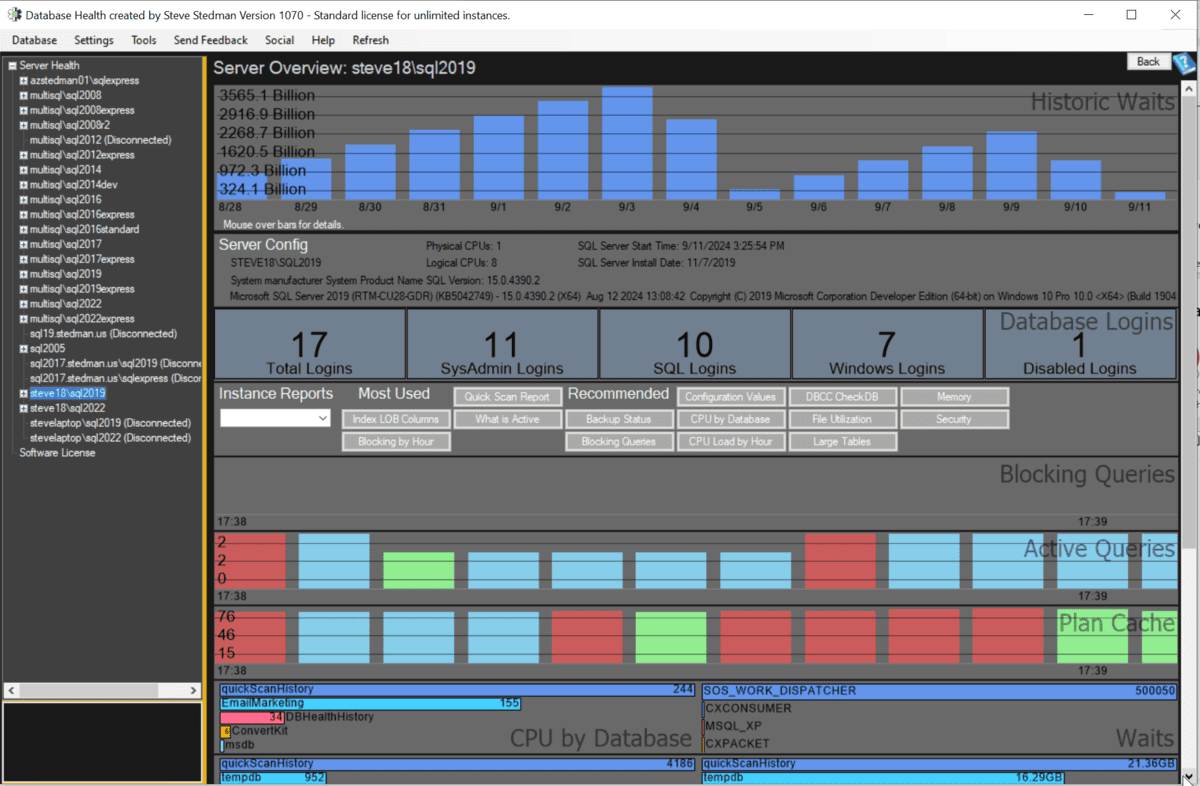Expand steve18\sql2022 node

[x=23, y=408]
